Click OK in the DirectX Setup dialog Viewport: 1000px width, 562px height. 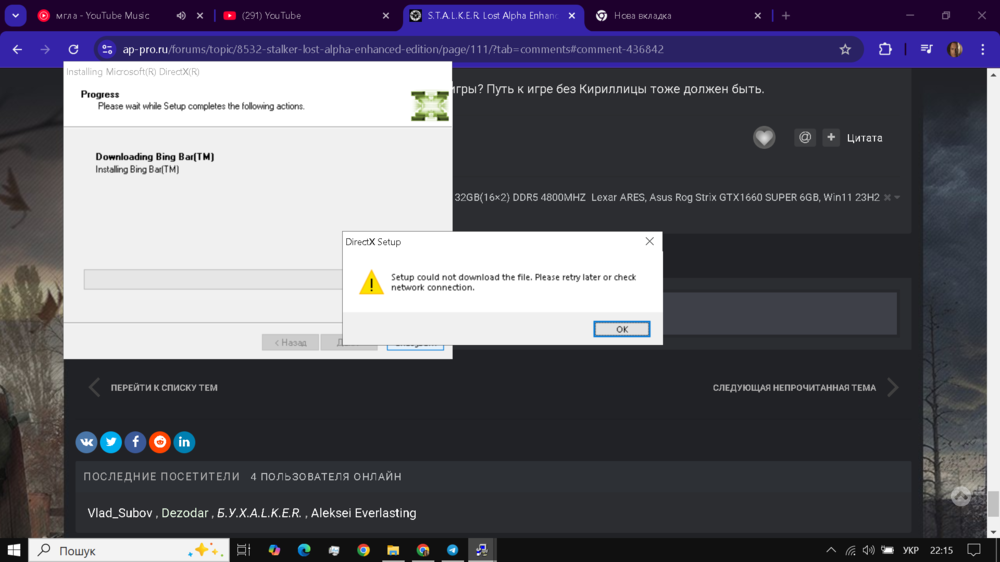621,329
